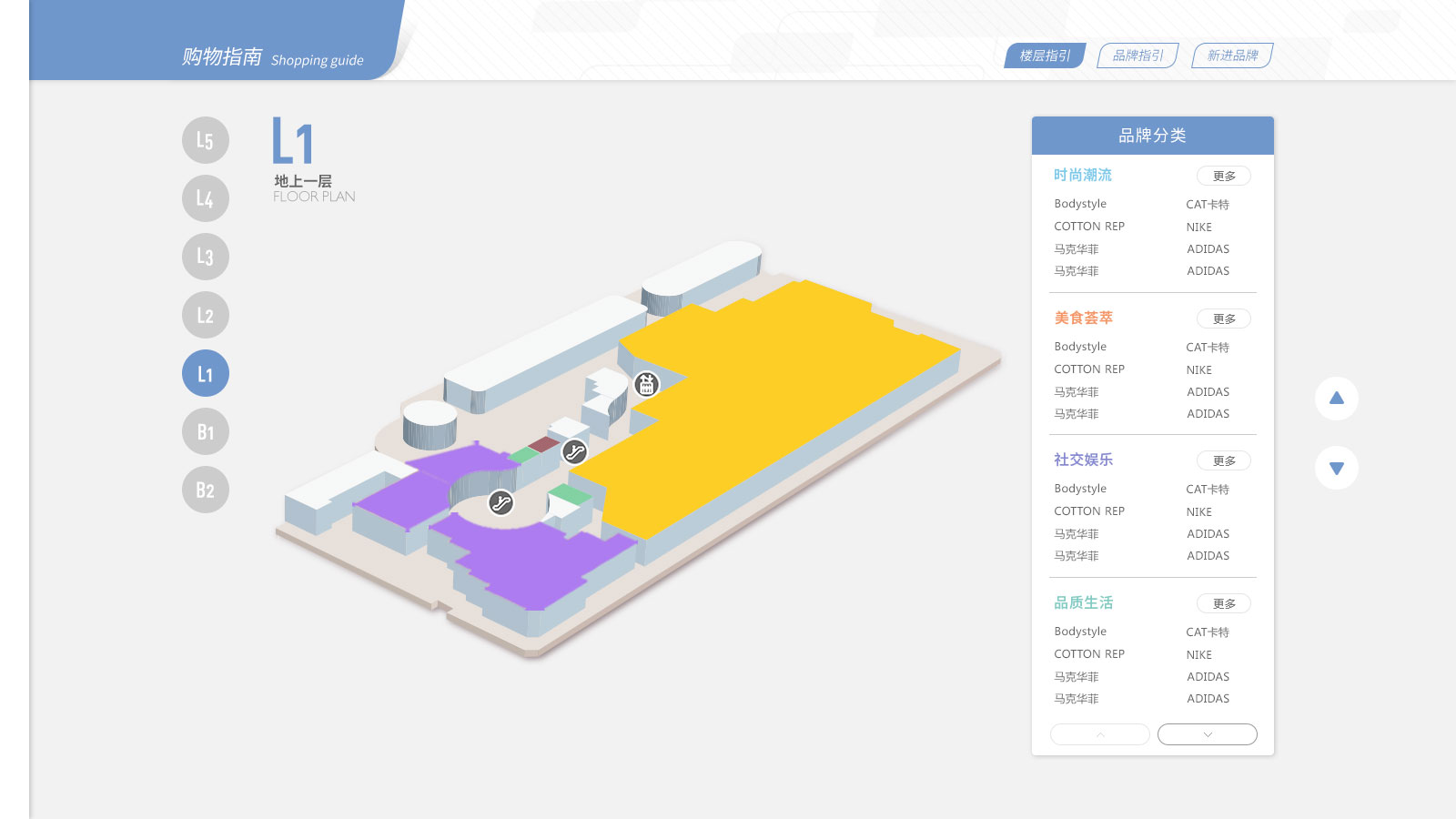This screenshot has width=1456, height=819.
Task: Click the upper escalator icon on the map
Action: coord(574,451)
